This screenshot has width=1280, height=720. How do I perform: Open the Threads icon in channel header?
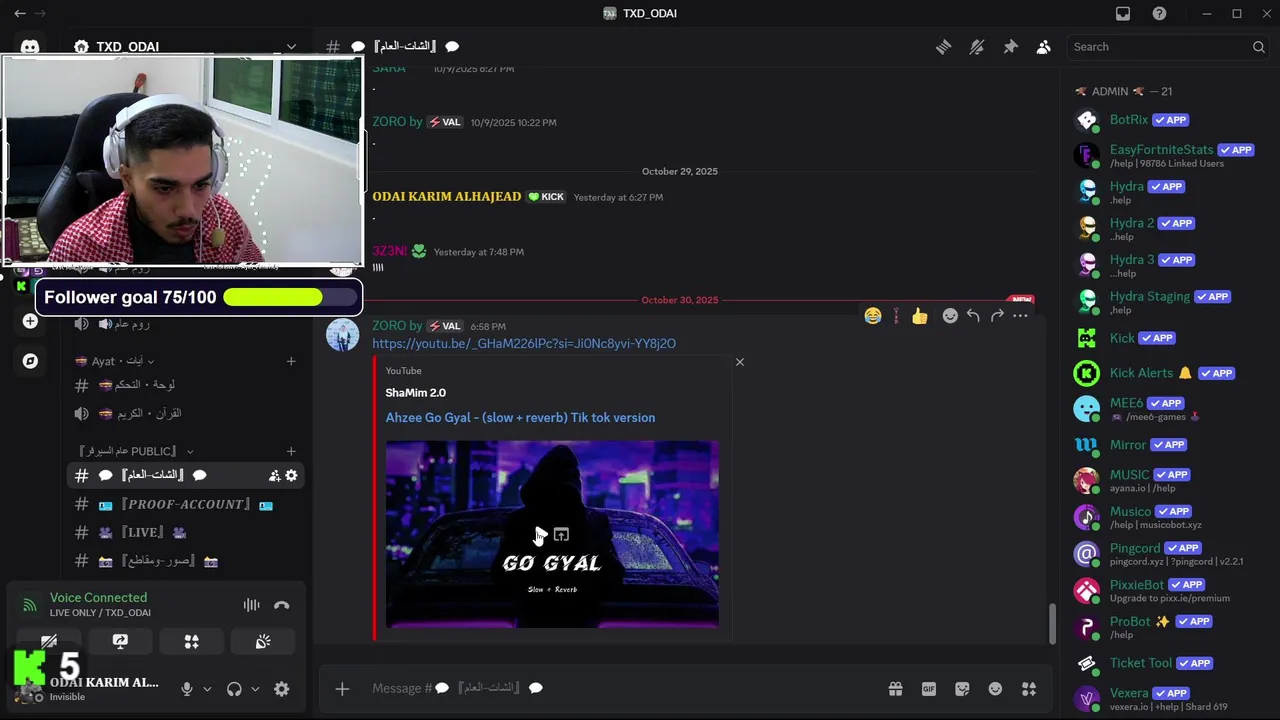[x=943, y=47]
